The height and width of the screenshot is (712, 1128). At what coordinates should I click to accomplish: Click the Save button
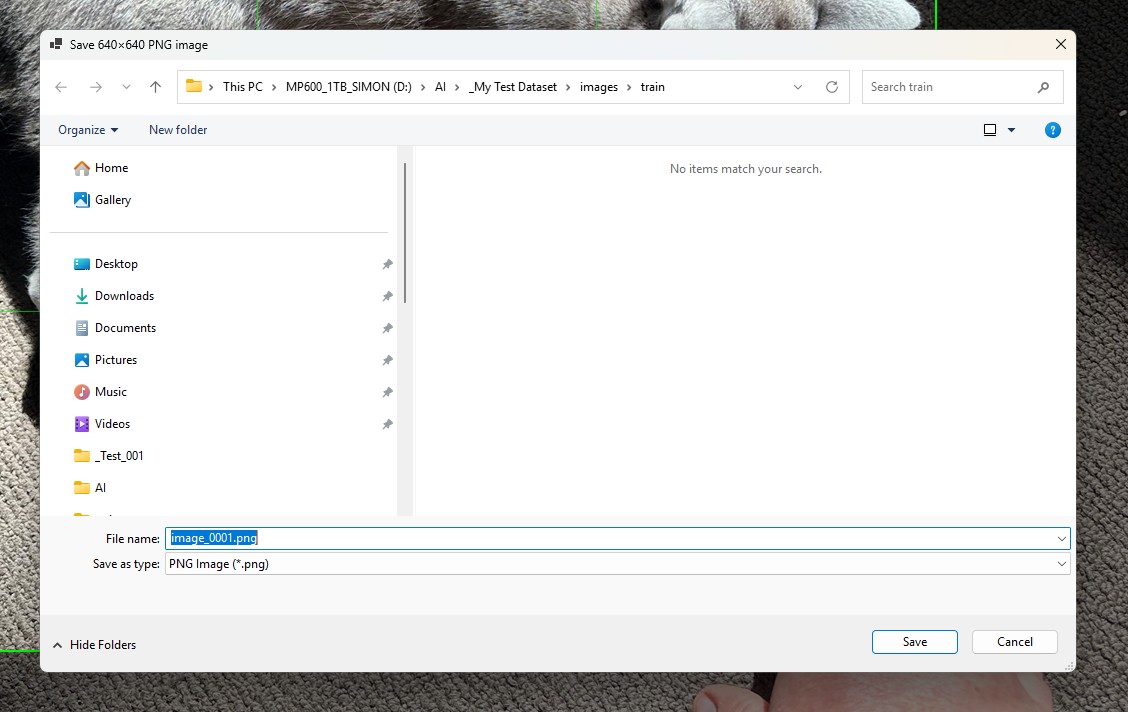coord(914,641)
